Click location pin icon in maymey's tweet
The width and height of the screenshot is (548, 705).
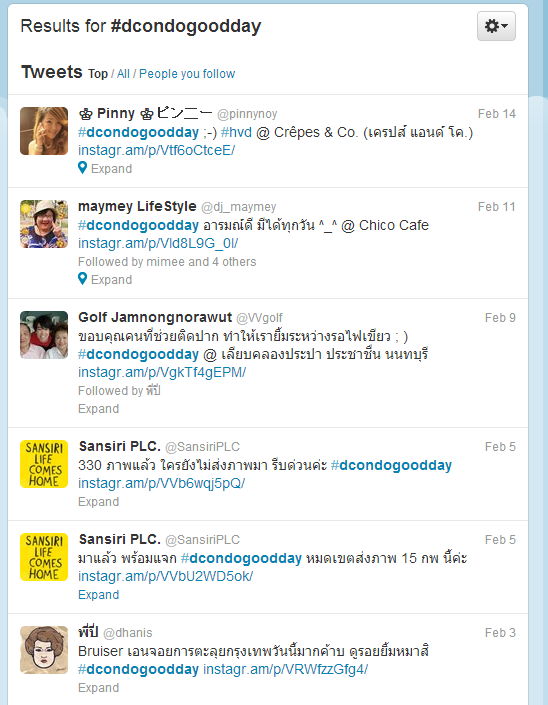(82, 279)
